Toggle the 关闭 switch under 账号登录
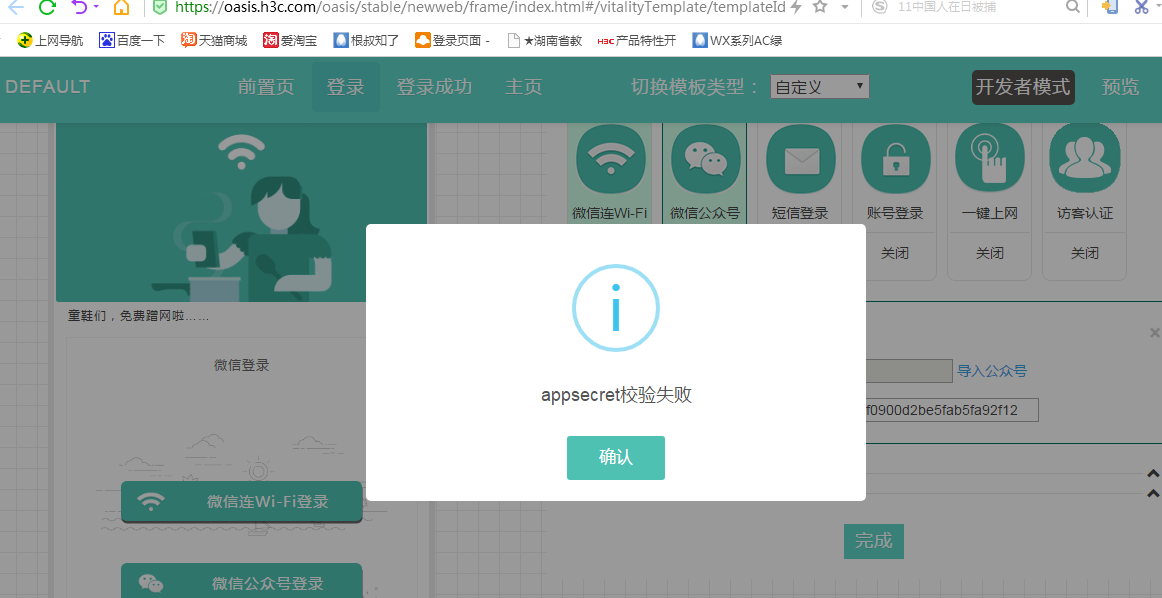The height and width of the screenshot is (598, 1162). coord(895,253)
